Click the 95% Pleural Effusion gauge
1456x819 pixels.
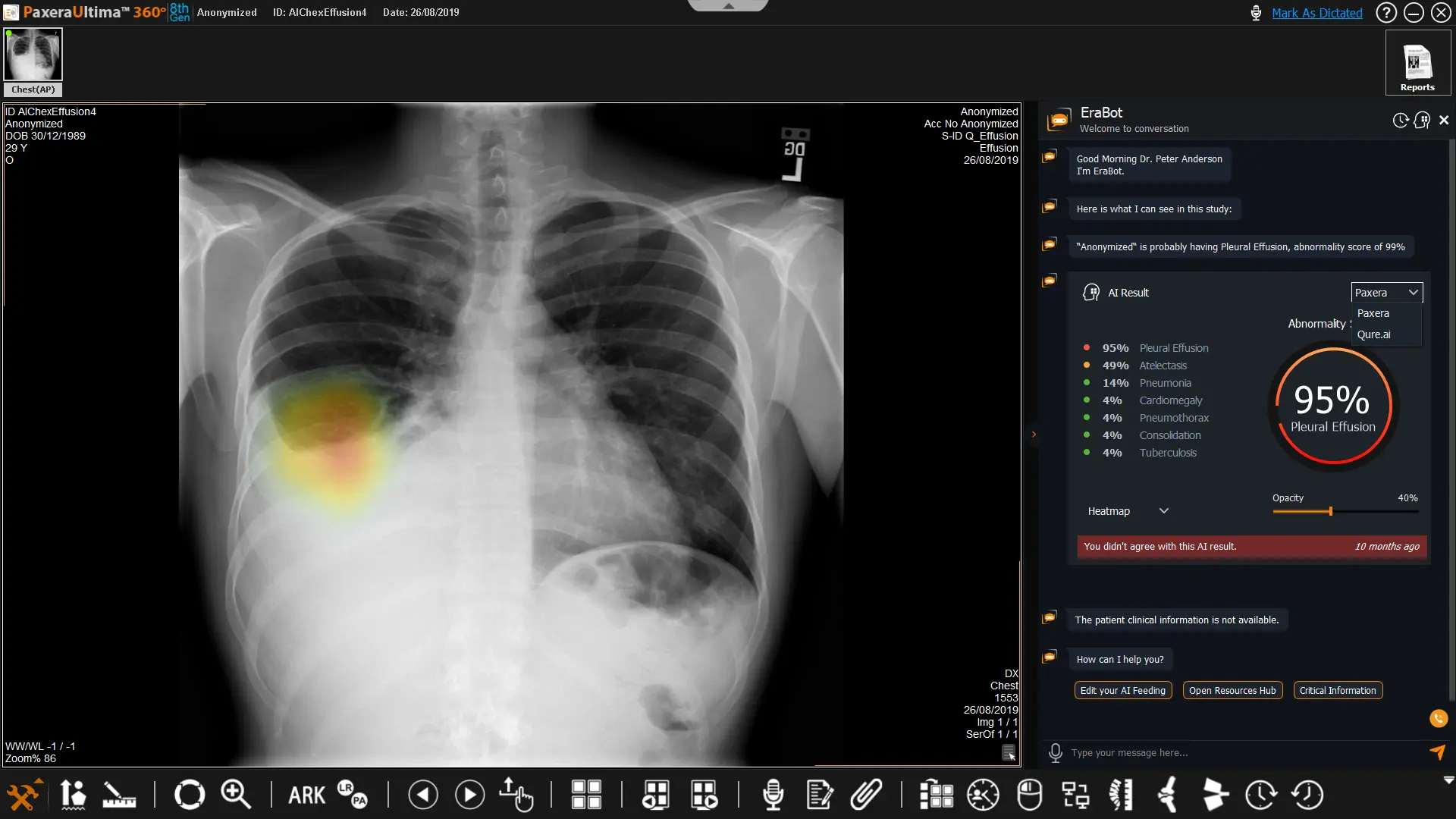[x=1333, y=406]
